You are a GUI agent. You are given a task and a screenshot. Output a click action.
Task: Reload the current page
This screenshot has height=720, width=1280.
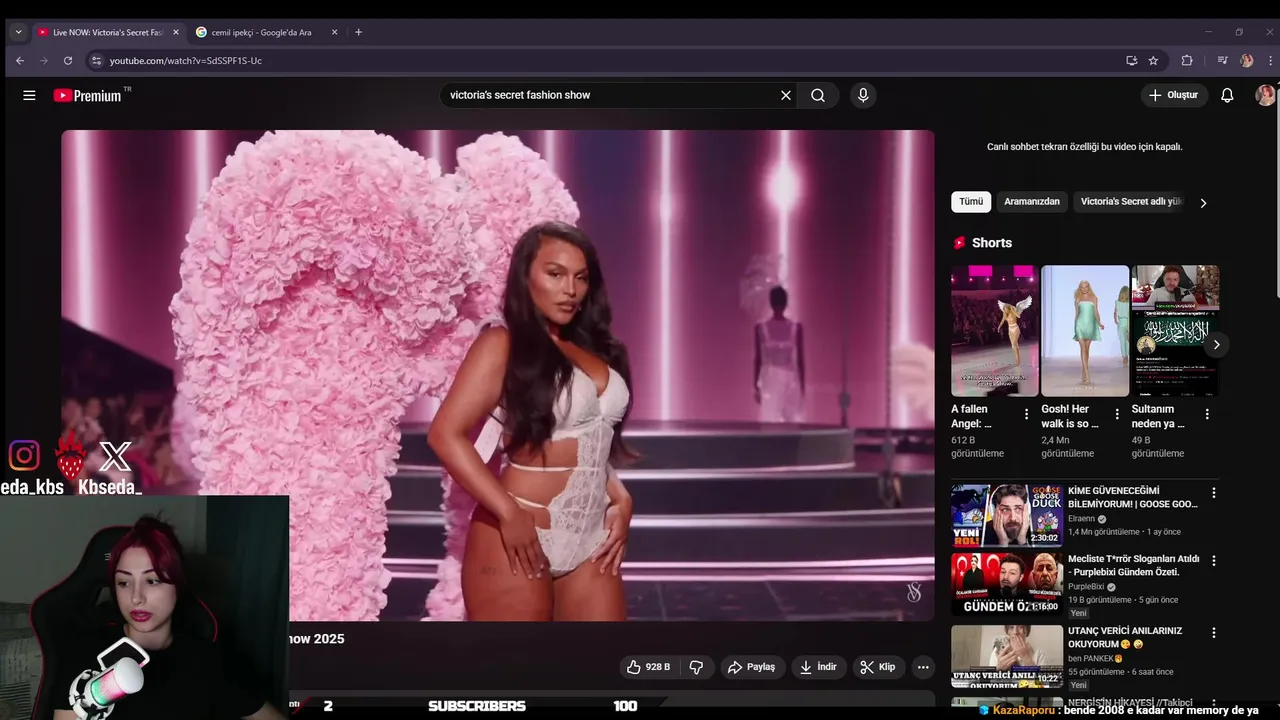tap(68, 60)
